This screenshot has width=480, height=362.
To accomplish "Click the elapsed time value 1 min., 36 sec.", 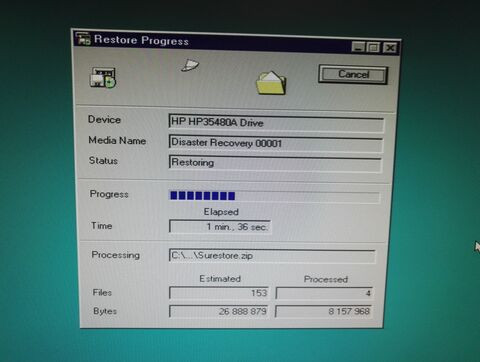I will (x=220, y=227).
